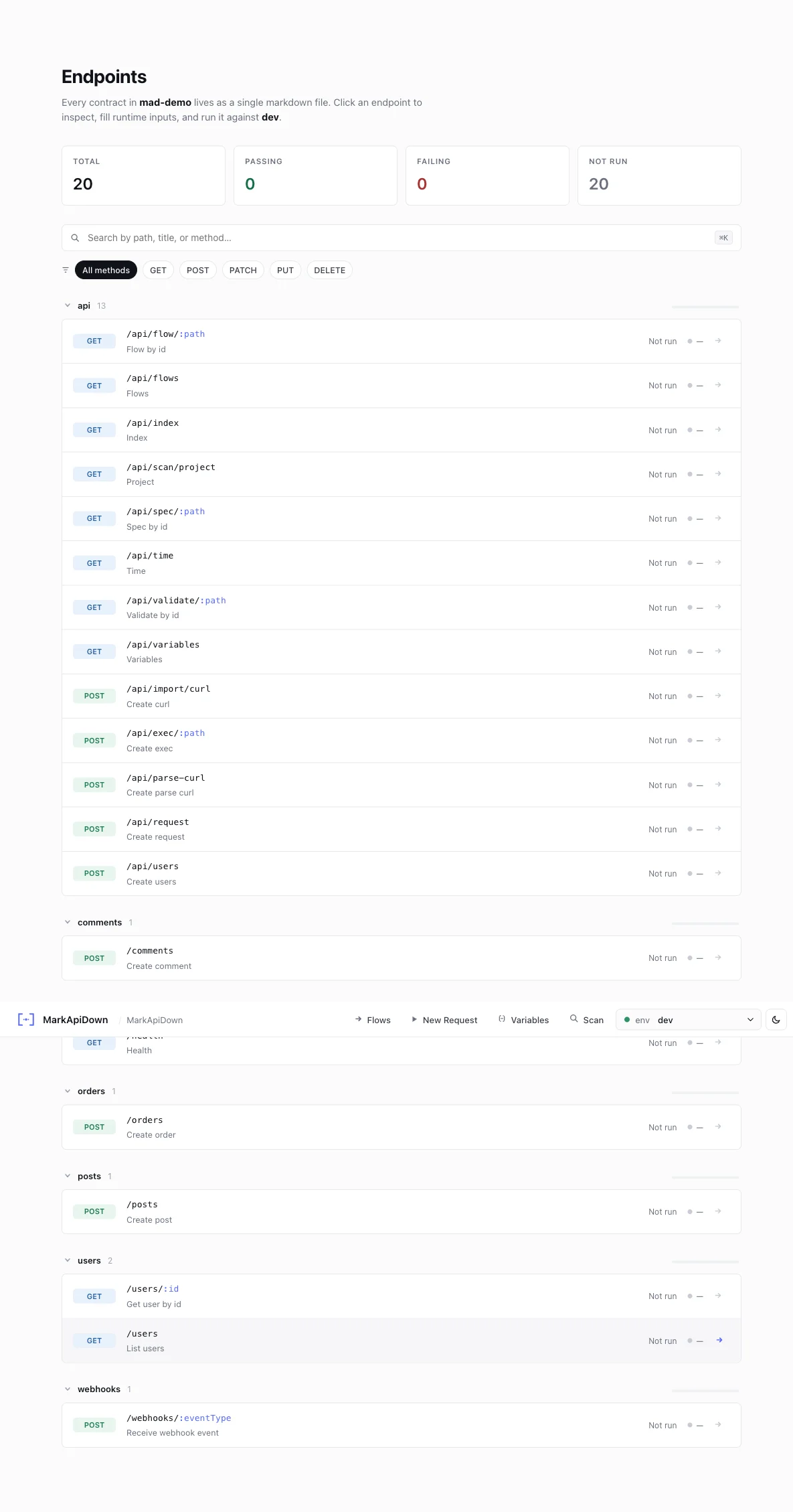Open the Flows page from the navbar

373,1020
